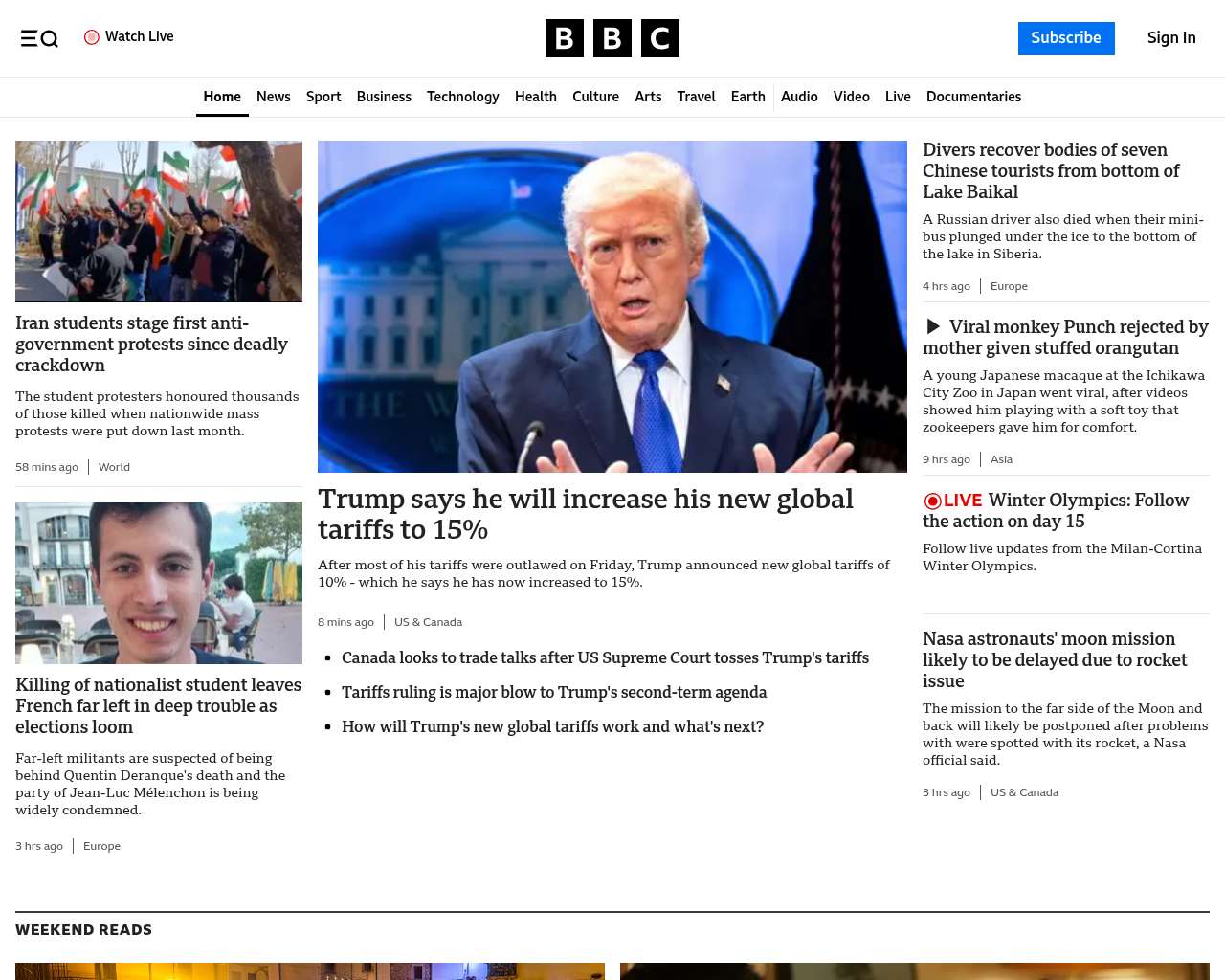The width and height of the screenshot is (1225, 980).
Task: Click the Europe tag under Killing of nationalist story
Action: pyautogui.click(x=101, y=846)
